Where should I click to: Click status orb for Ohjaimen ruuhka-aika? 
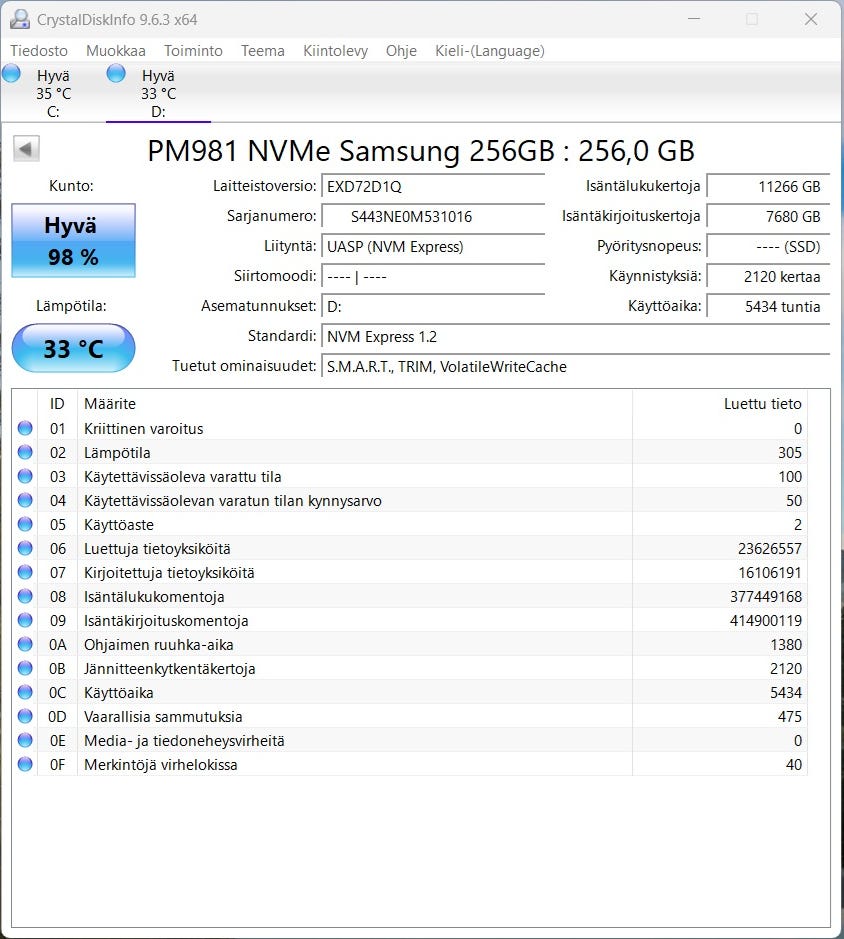(25, 644)
